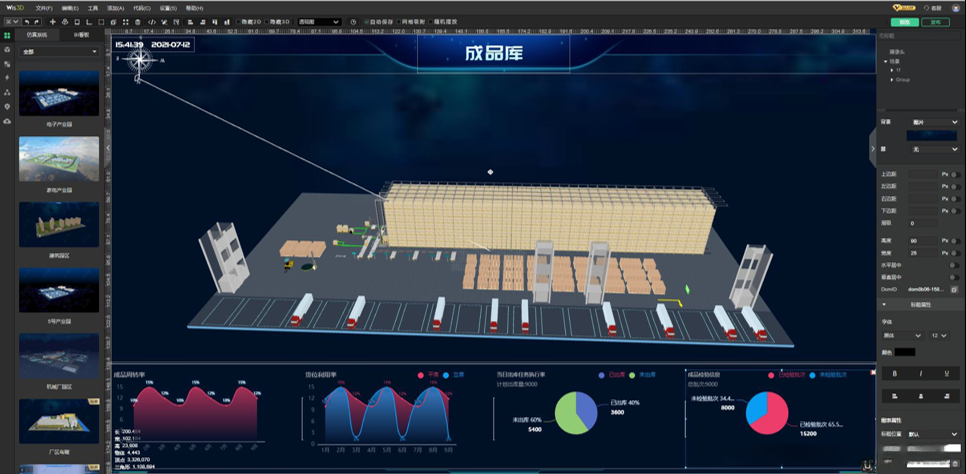
Task: Click the 高度 input field
Action: click(x=923, y=240)
